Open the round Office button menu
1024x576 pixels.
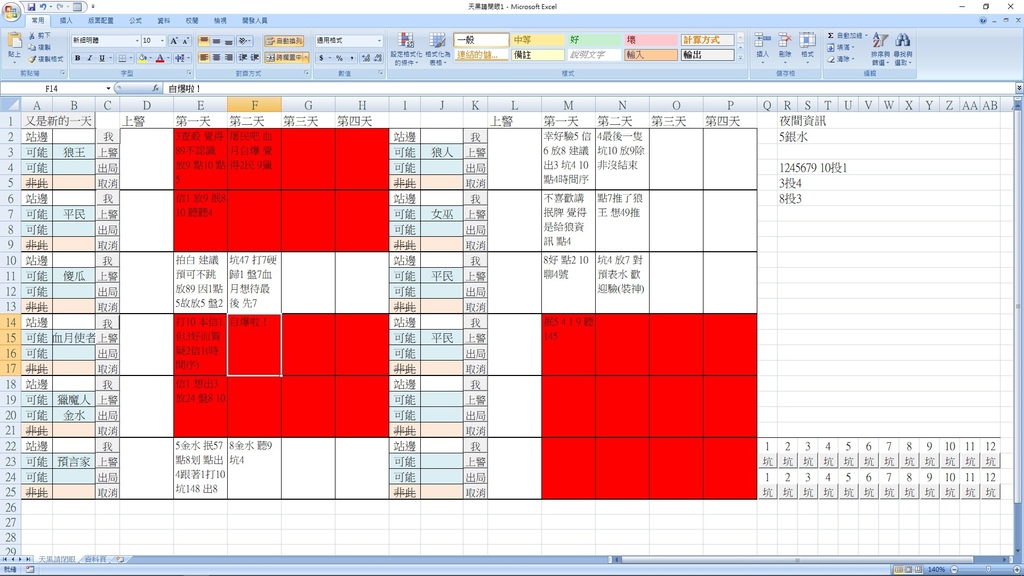click(x=11, y=12)
